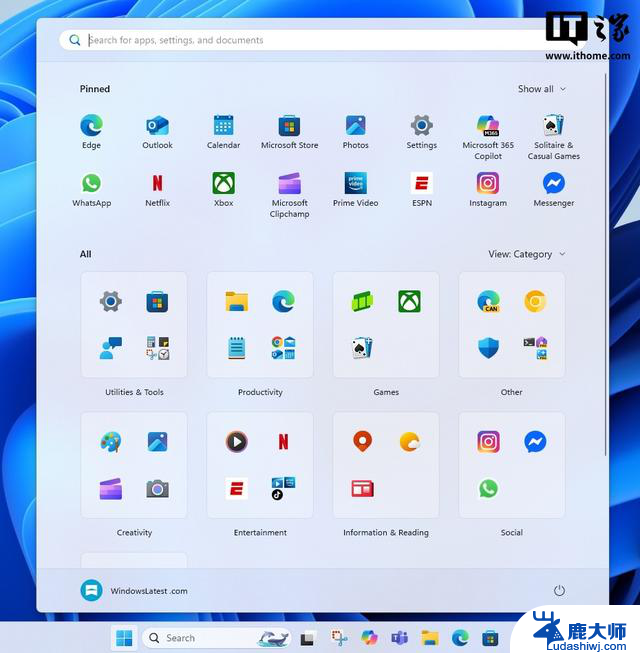This screenshot has width=640, height=653.
Task: Open the Information & Reading category folder
Action: coord(386,465)
